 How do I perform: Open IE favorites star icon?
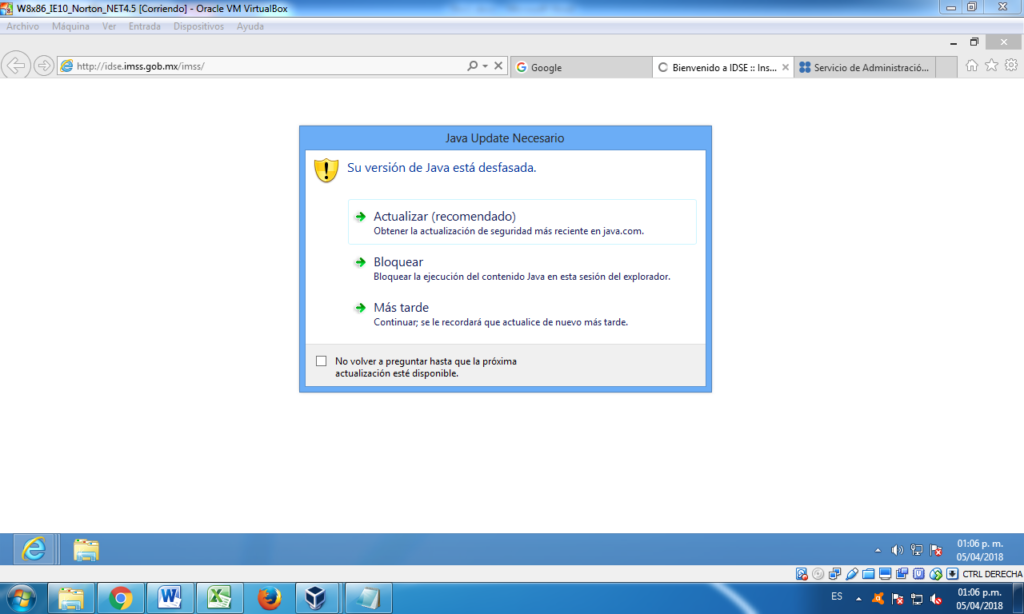(991, 66)
